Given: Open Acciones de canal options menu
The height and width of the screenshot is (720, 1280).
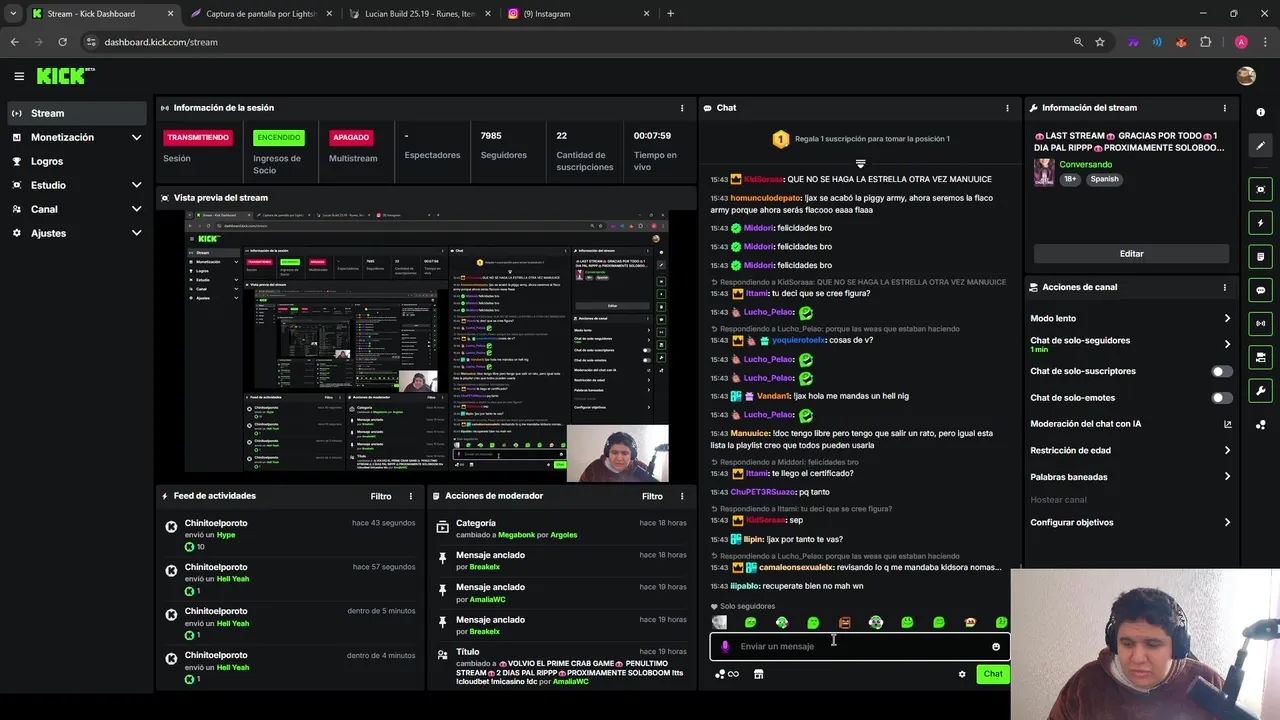Looking at the screenshot, I should pyautogui.click(x=1225, y=287).
